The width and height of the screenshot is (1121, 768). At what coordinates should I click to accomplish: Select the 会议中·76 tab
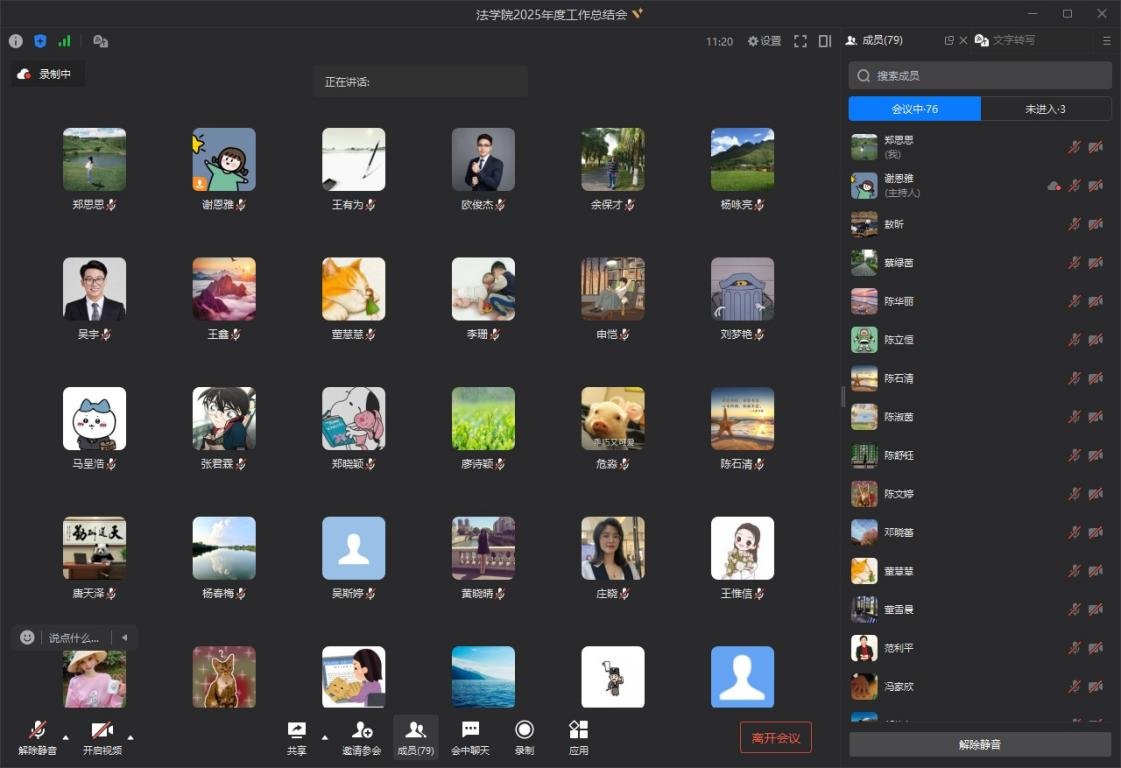[914, 109]
